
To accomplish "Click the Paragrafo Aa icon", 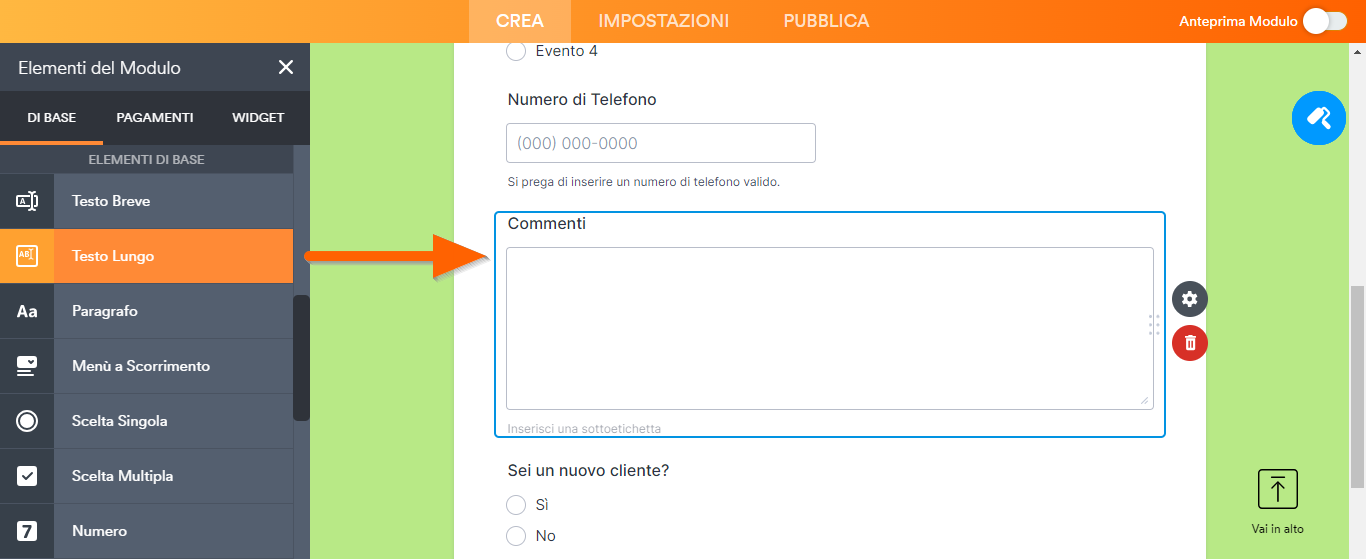I will (27, 311).
